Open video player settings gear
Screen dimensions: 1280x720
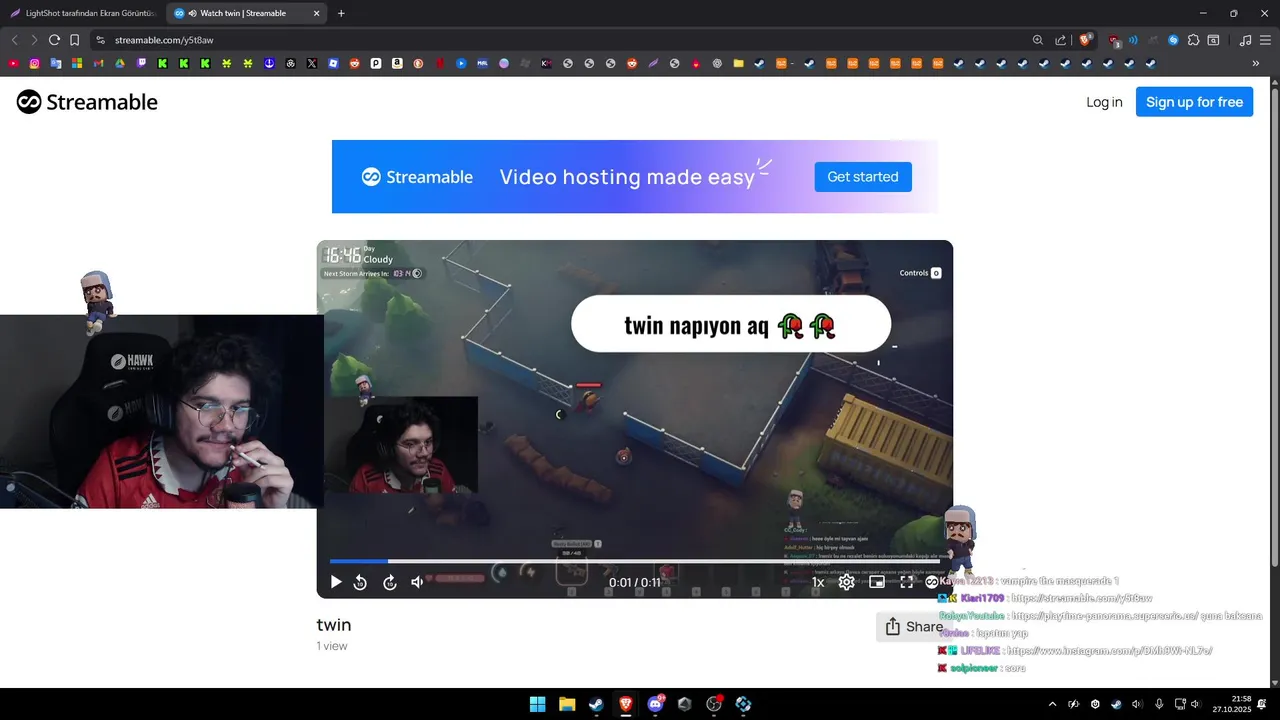pyautogui.click(x=846, y=582)
